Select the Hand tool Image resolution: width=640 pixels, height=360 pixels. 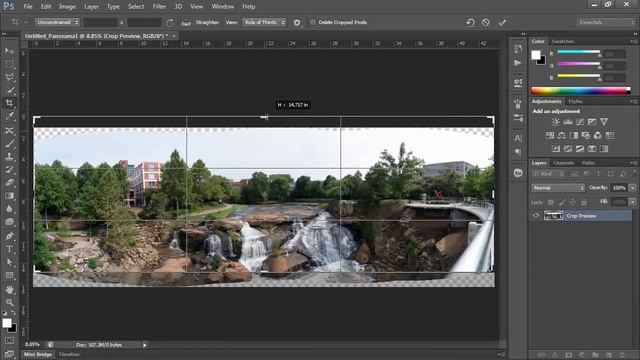[x=9, y=289]
